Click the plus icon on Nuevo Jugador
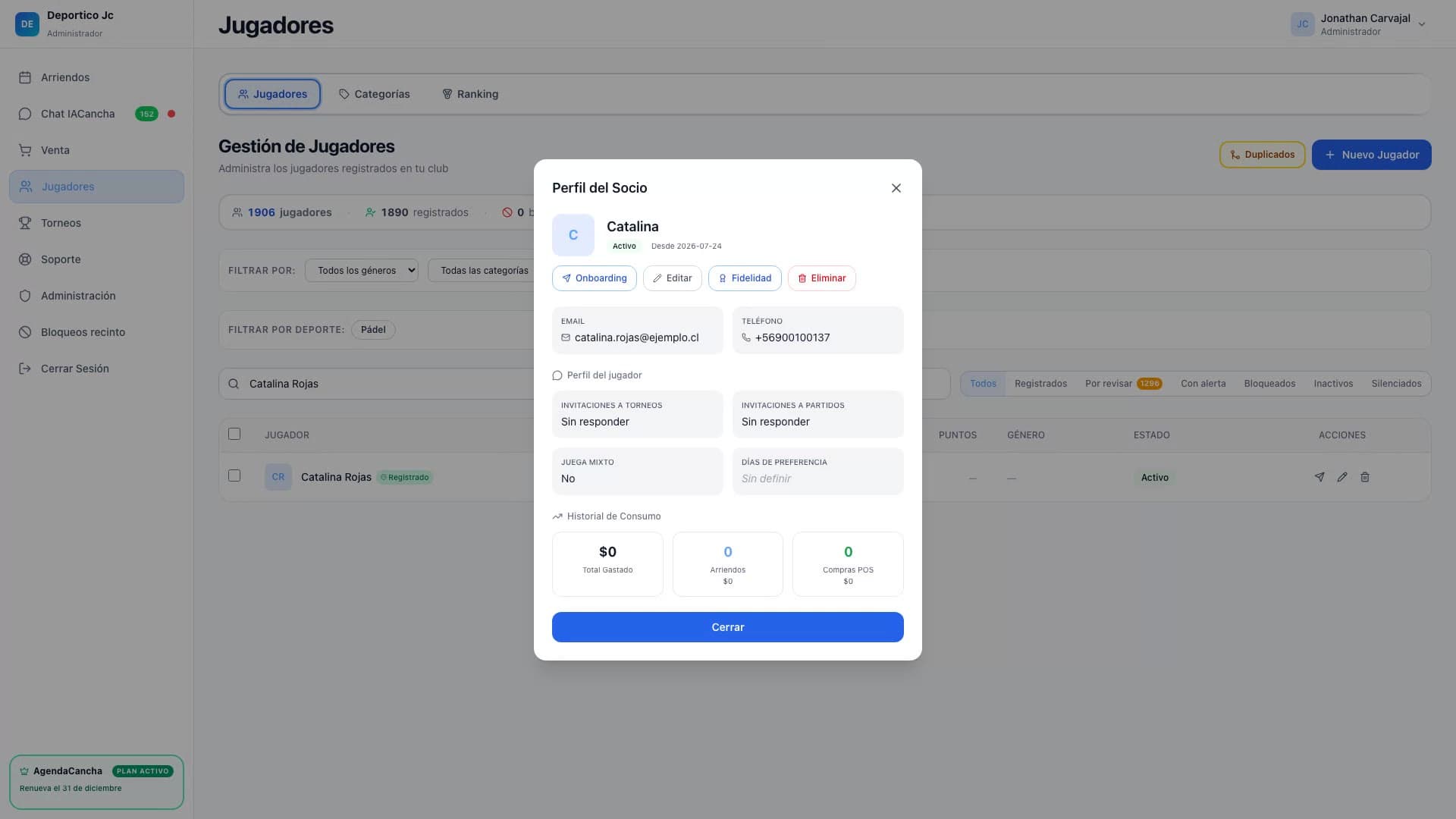Screen dimensions: 1456x819 1329,155
